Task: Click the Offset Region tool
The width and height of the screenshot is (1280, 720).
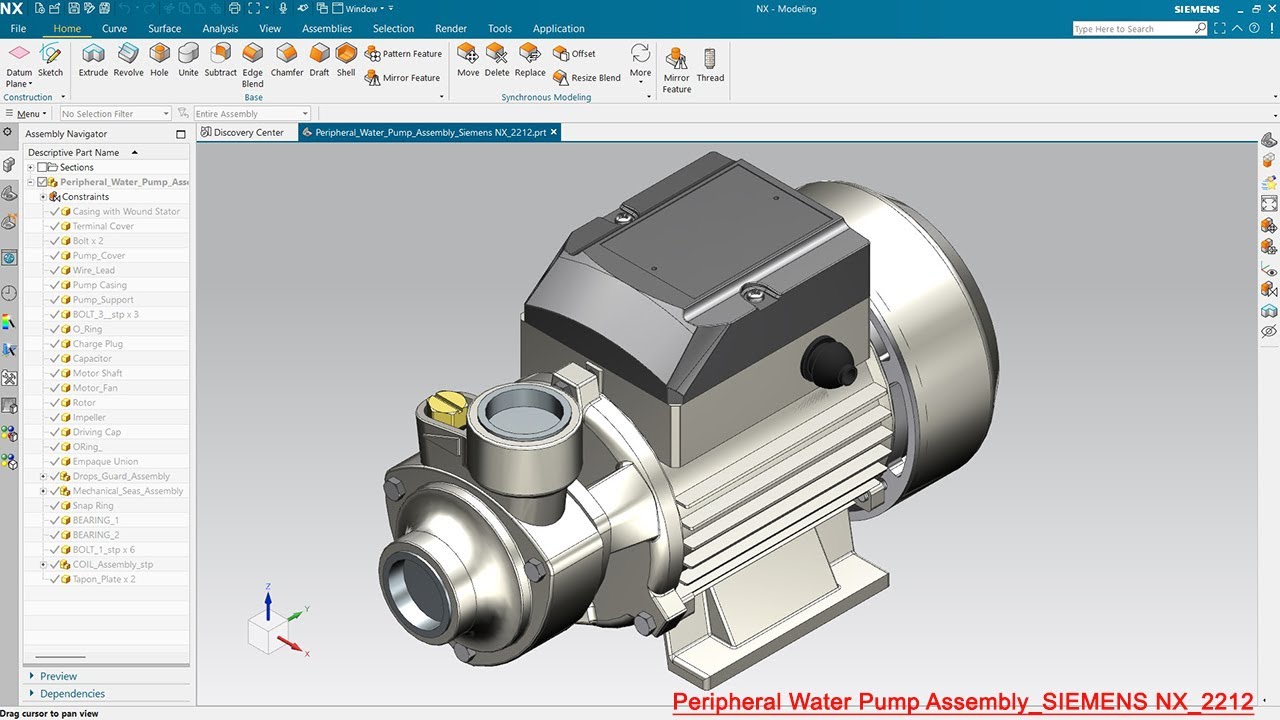Action: pyautogui.click(x=574, y=54)
